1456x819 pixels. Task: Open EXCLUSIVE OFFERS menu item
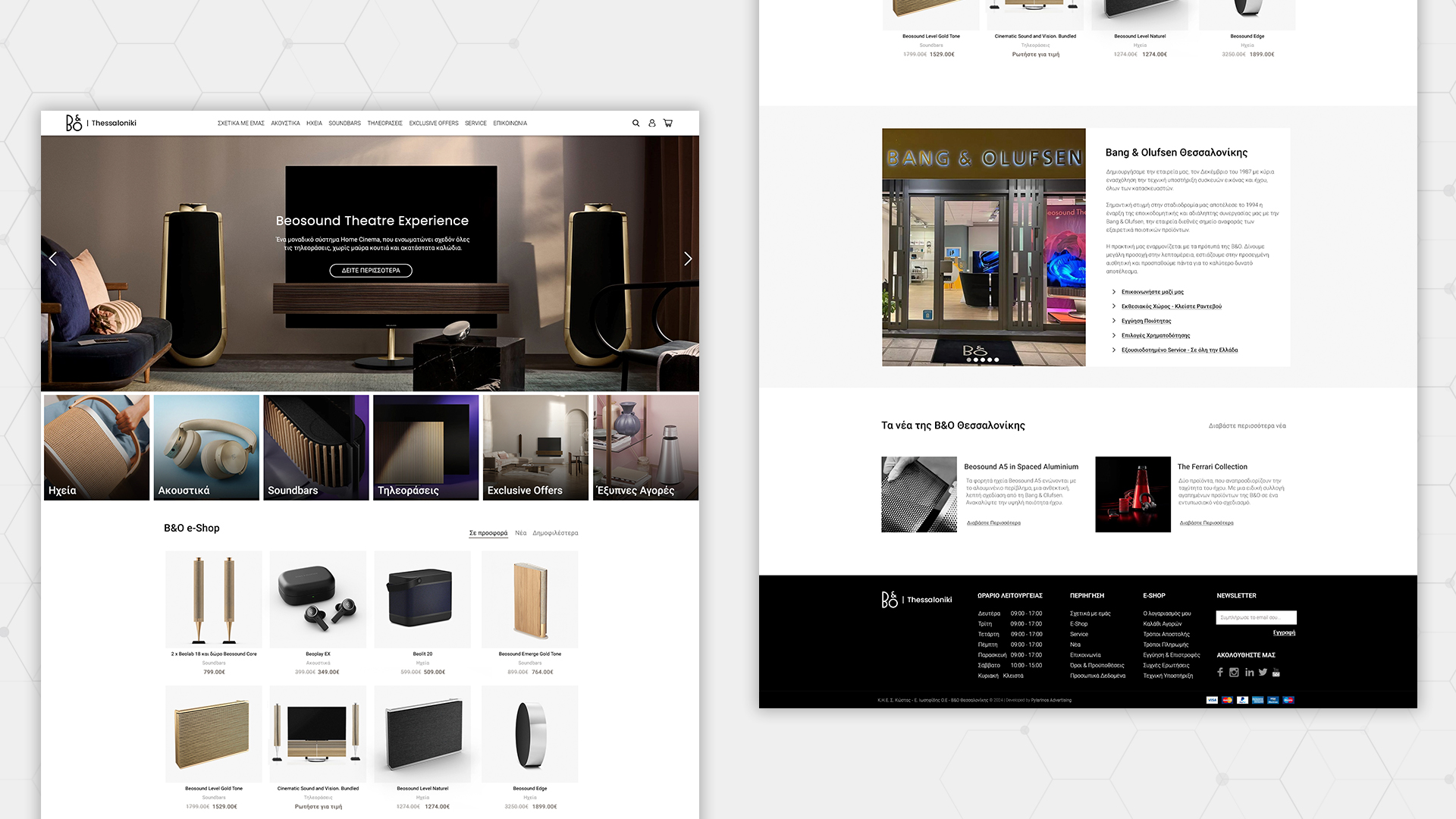click(x=434, y=123)
